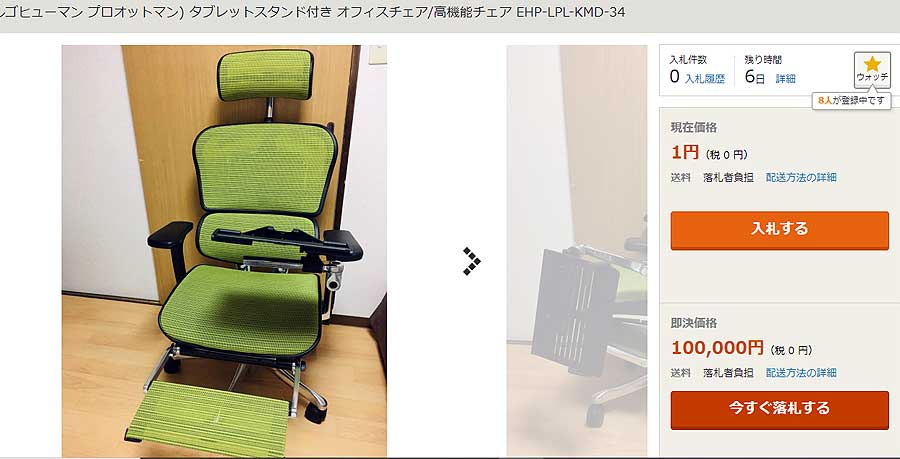This screenshot has height=459, width=900.
Task: Click the orange bid button
Action: coord(779,230)
